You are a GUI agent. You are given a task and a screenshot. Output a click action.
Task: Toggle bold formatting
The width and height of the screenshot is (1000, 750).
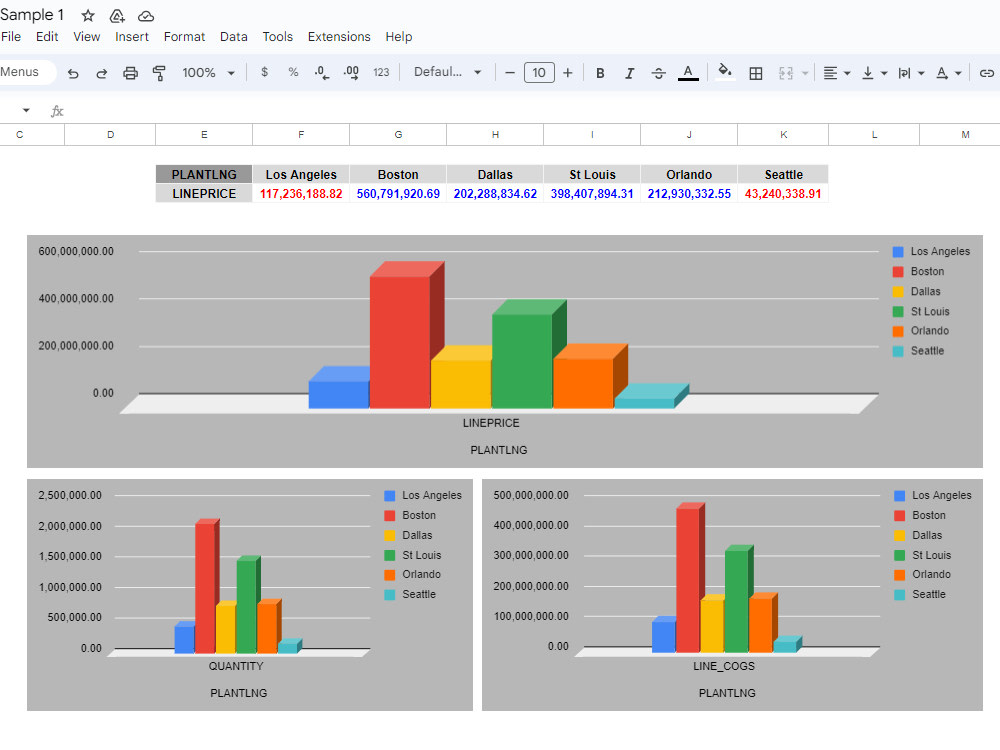(x=599, y=72)
